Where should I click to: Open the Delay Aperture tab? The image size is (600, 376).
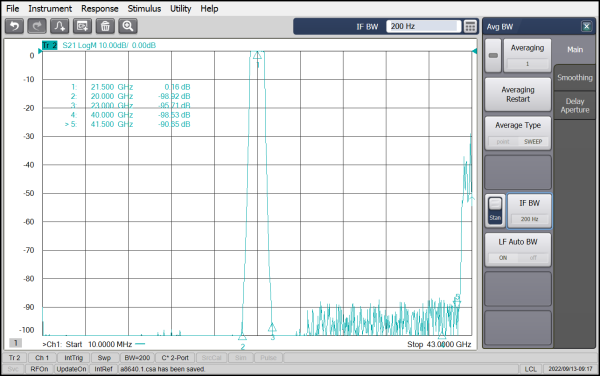pos(575,106)
